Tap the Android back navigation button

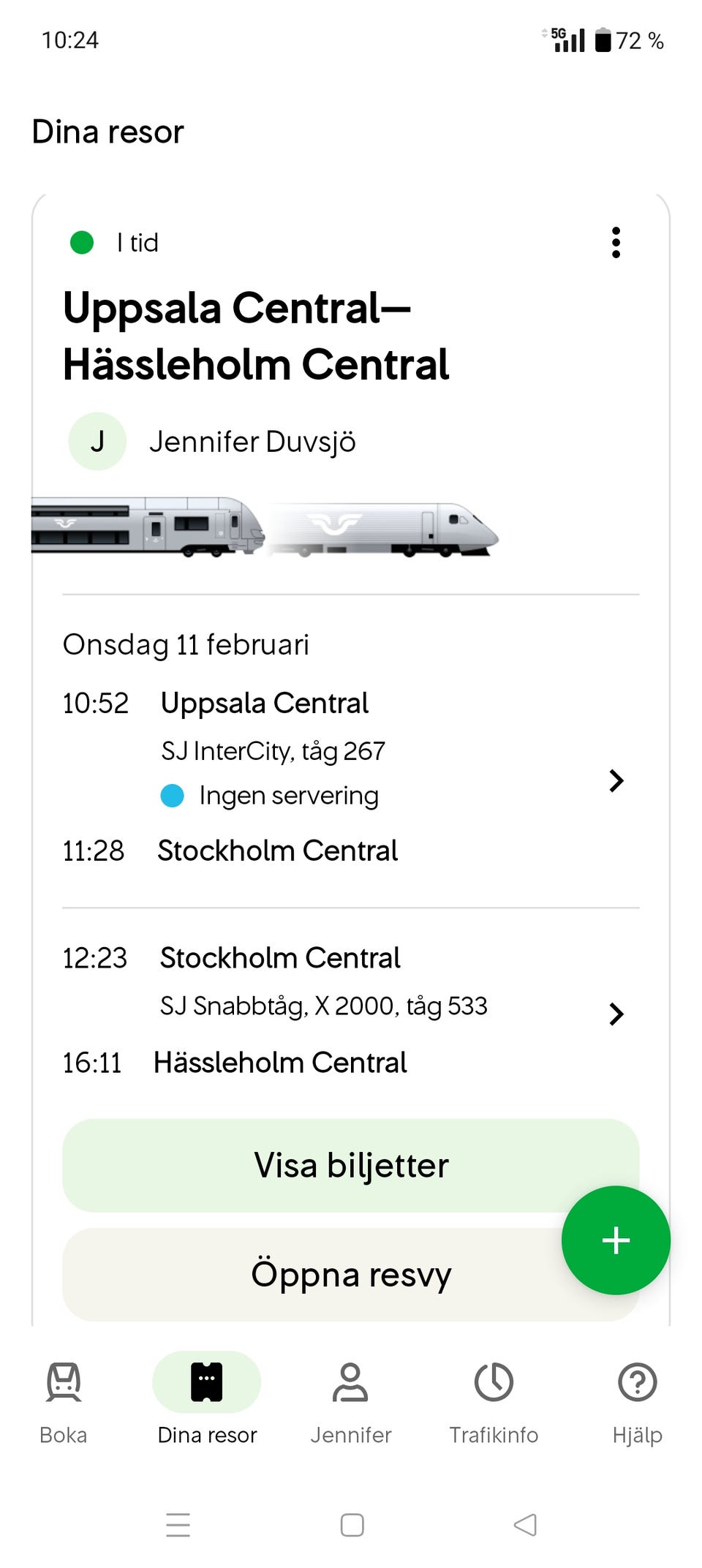click(525, 1525)
